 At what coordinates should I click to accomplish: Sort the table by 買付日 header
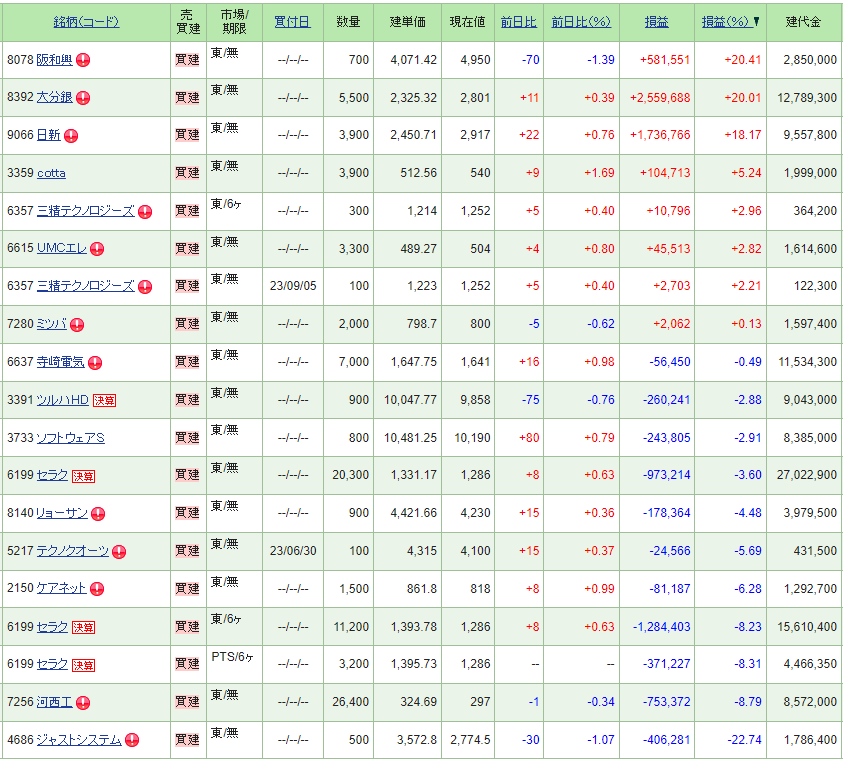pyautogui.click(x=292, y=22)
